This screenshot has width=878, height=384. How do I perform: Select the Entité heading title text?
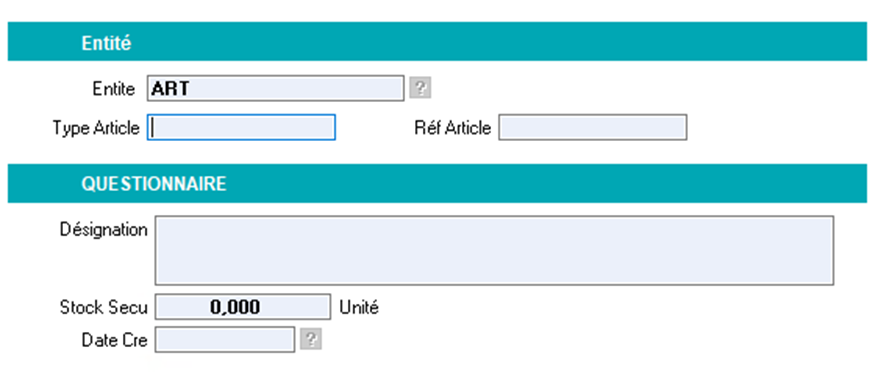pos(106,43)
